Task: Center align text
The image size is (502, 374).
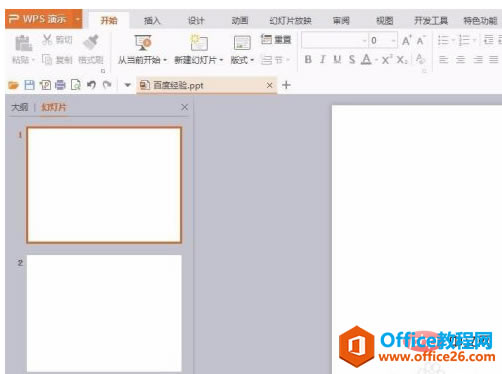Action: [460, 60]
